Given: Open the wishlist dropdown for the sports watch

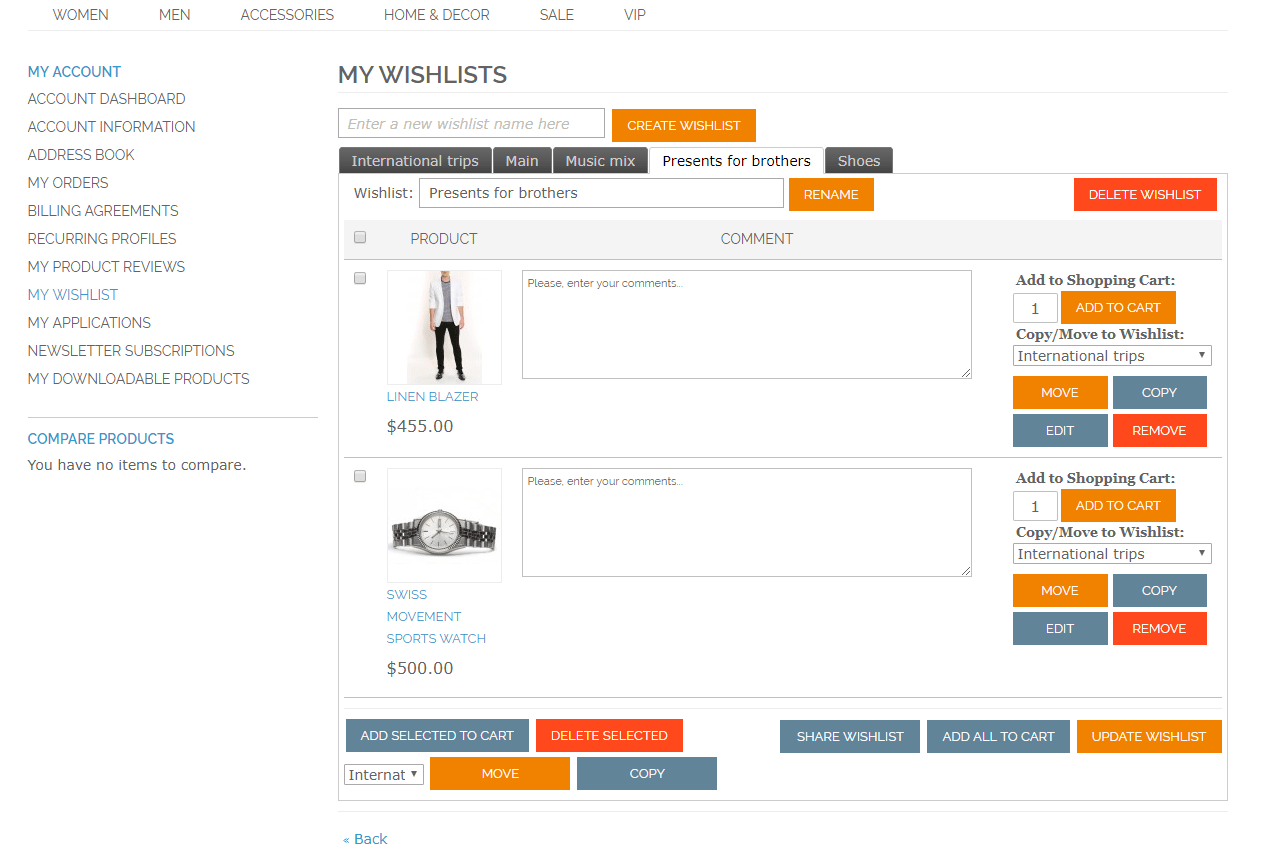Looking at the screenshot, I should [x=1111, y=553].
